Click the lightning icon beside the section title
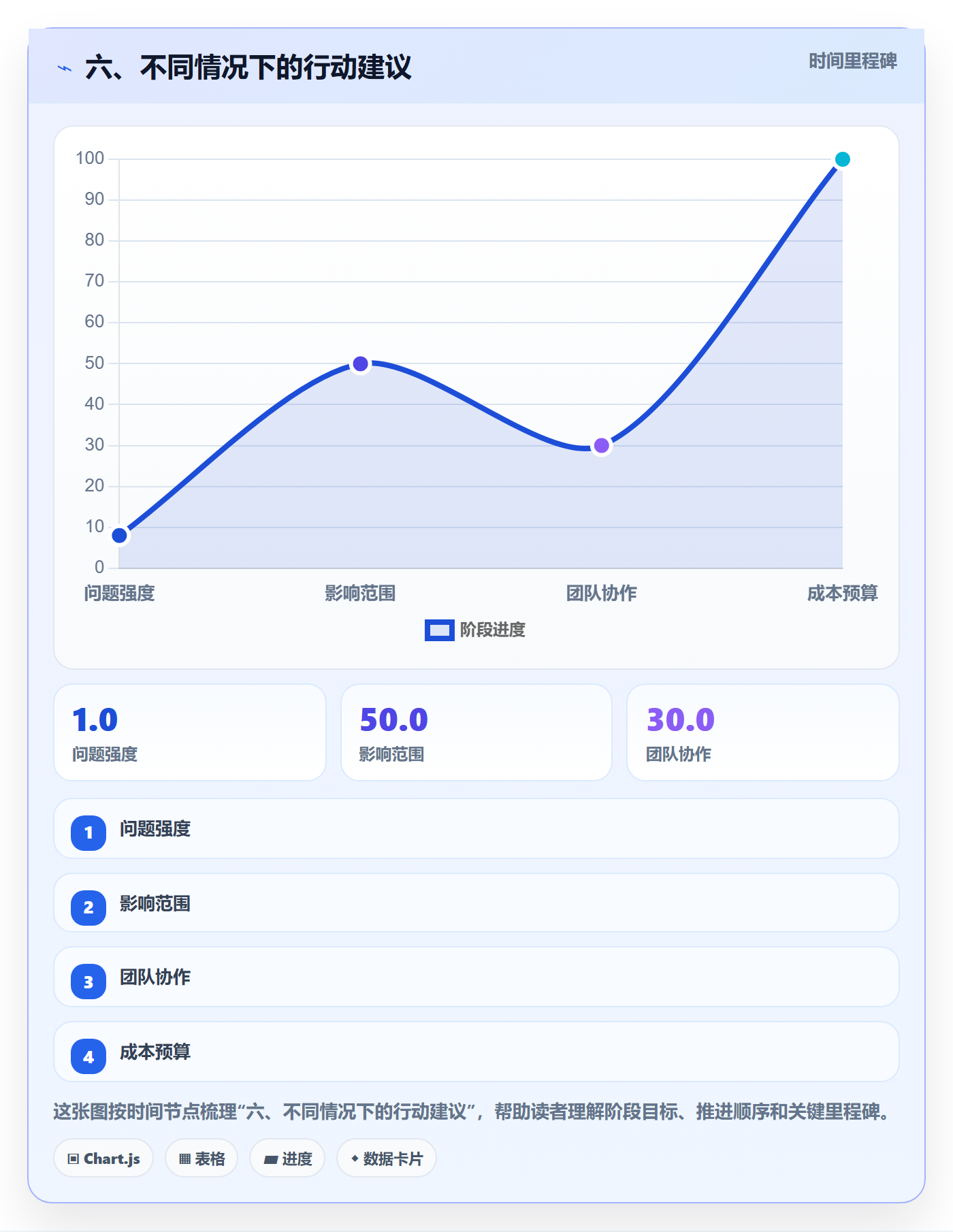This screenshot has width=953, height=1232. pos(65,68)
